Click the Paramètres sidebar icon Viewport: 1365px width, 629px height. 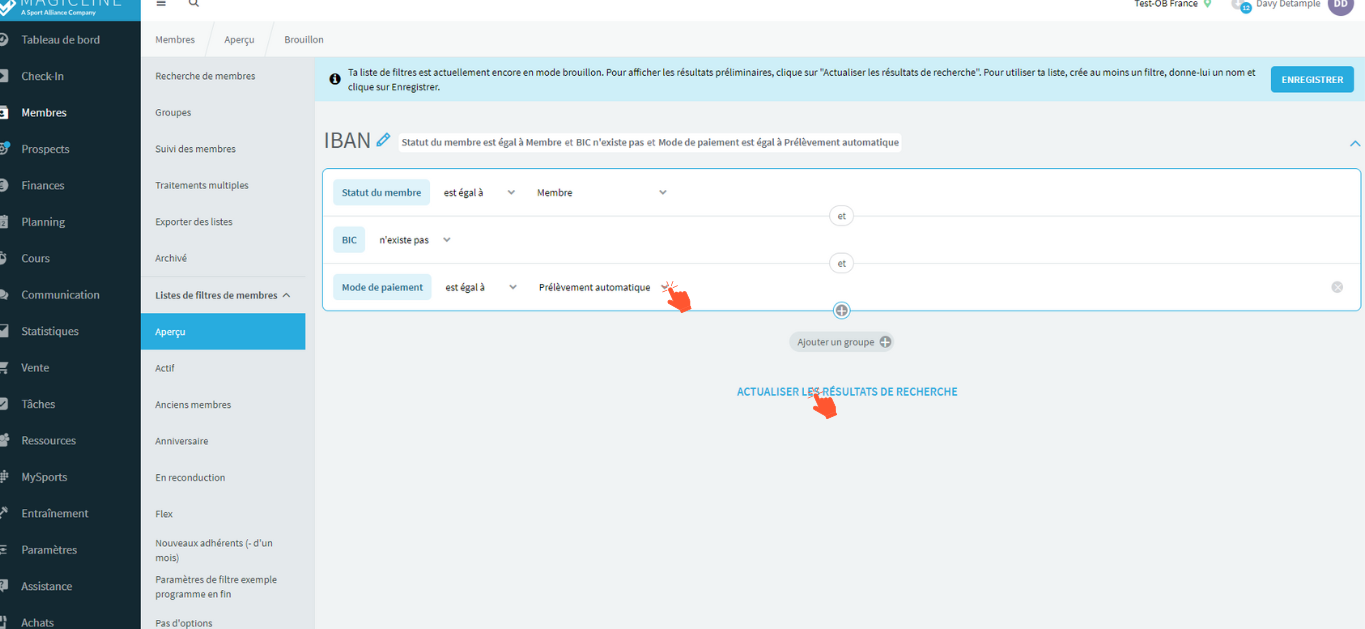(x=3, y=550)
